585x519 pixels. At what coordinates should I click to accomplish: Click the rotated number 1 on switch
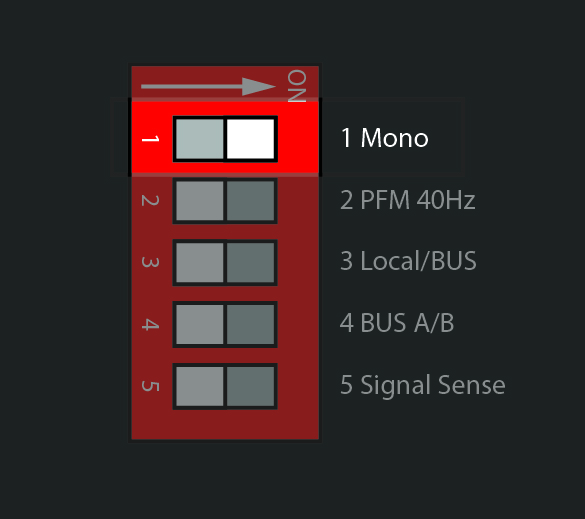coord(150,139)
